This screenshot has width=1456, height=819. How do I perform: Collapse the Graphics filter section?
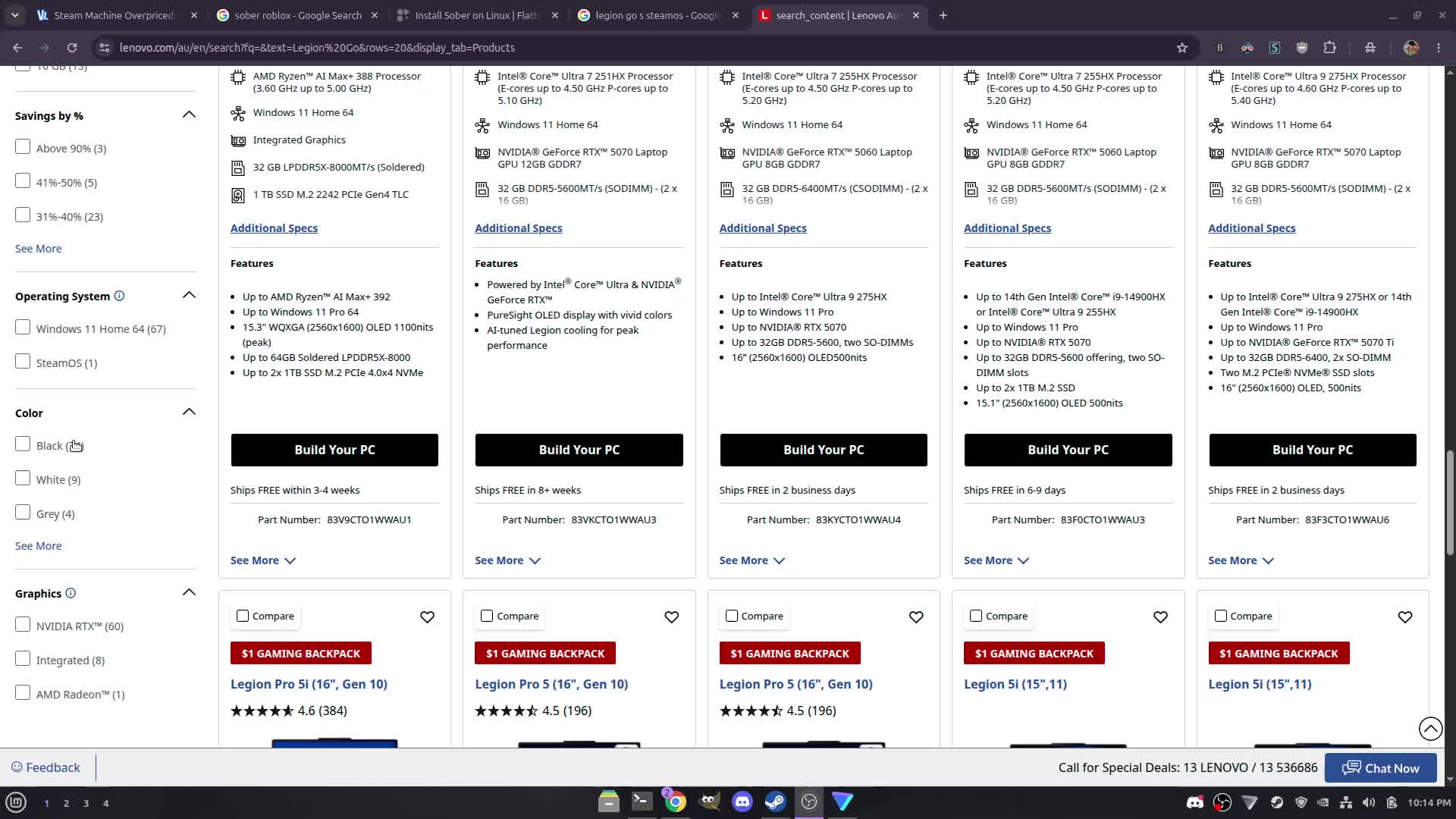189,592
